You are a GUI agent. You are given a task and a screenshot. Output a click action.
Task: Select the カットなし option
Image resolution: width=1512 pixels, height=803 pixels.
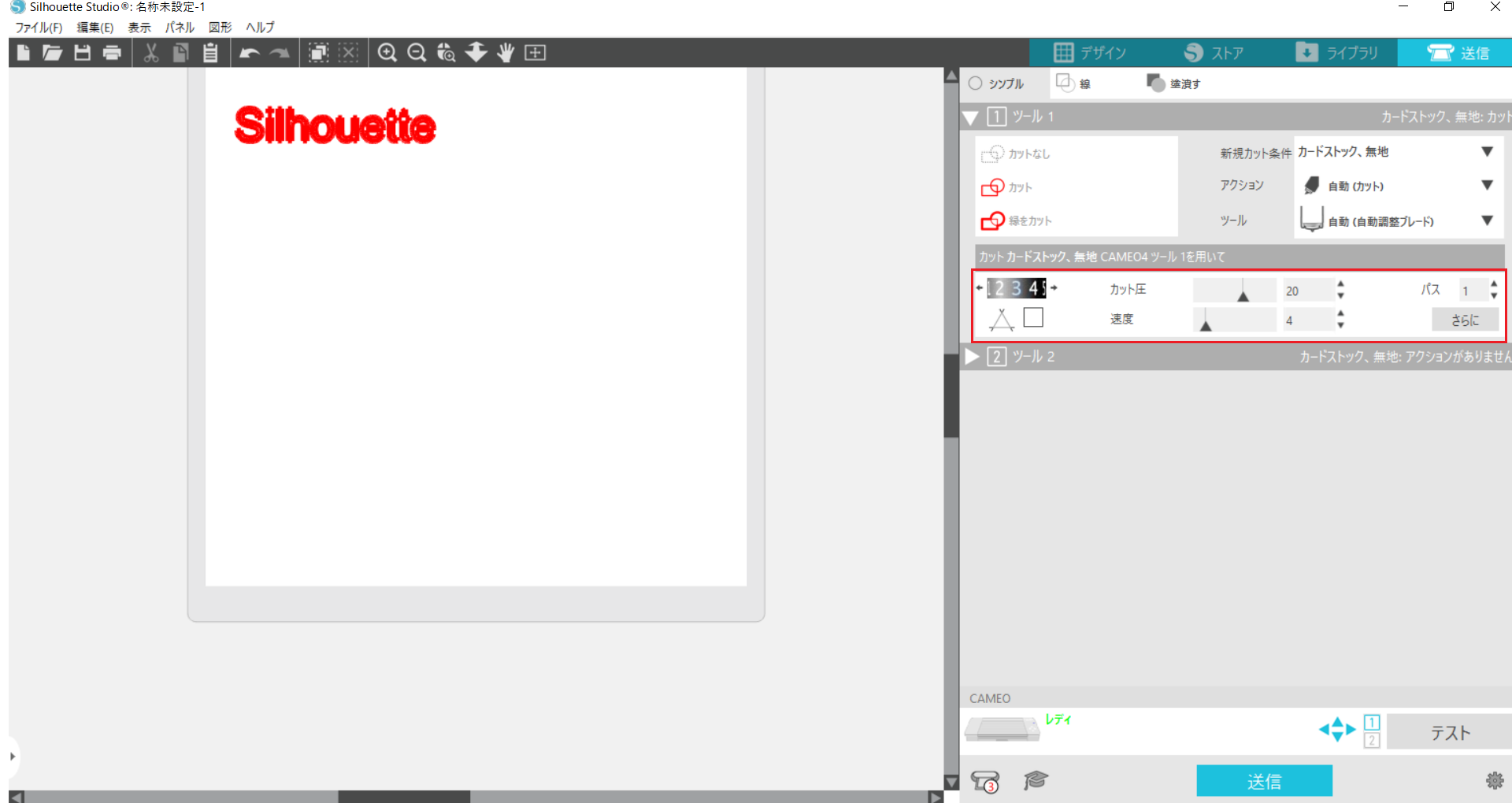1016,154
